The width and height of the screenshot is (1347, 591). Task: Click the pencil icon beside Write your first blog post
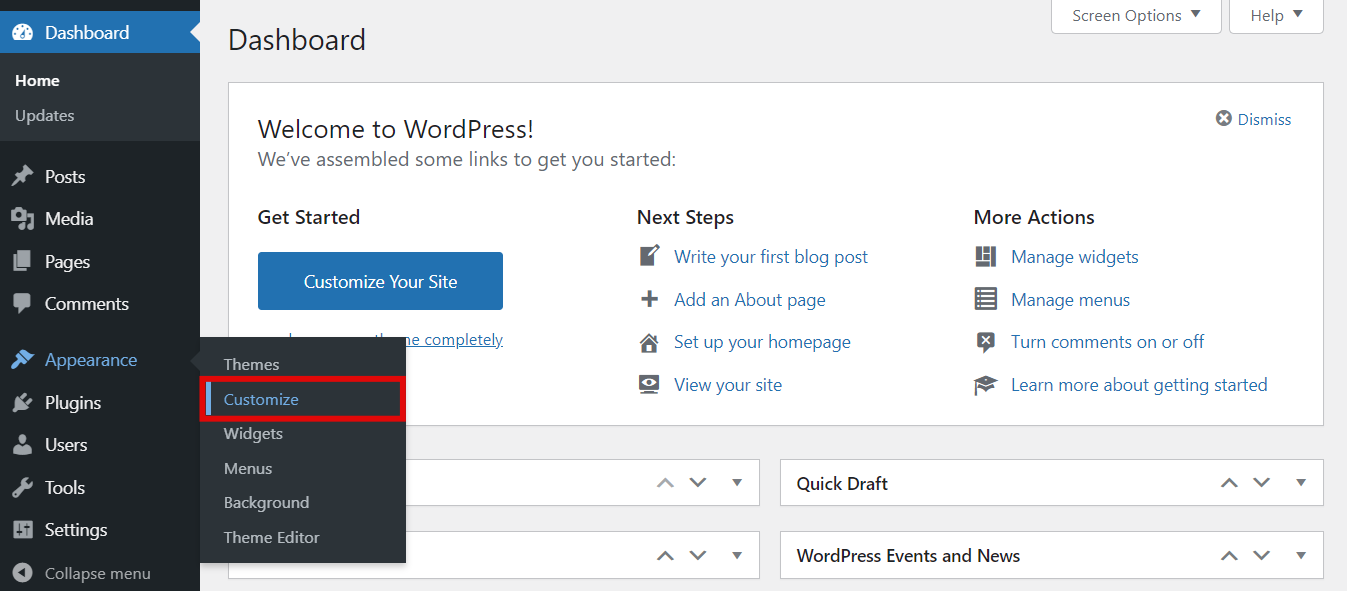click(x=650, y=255)
